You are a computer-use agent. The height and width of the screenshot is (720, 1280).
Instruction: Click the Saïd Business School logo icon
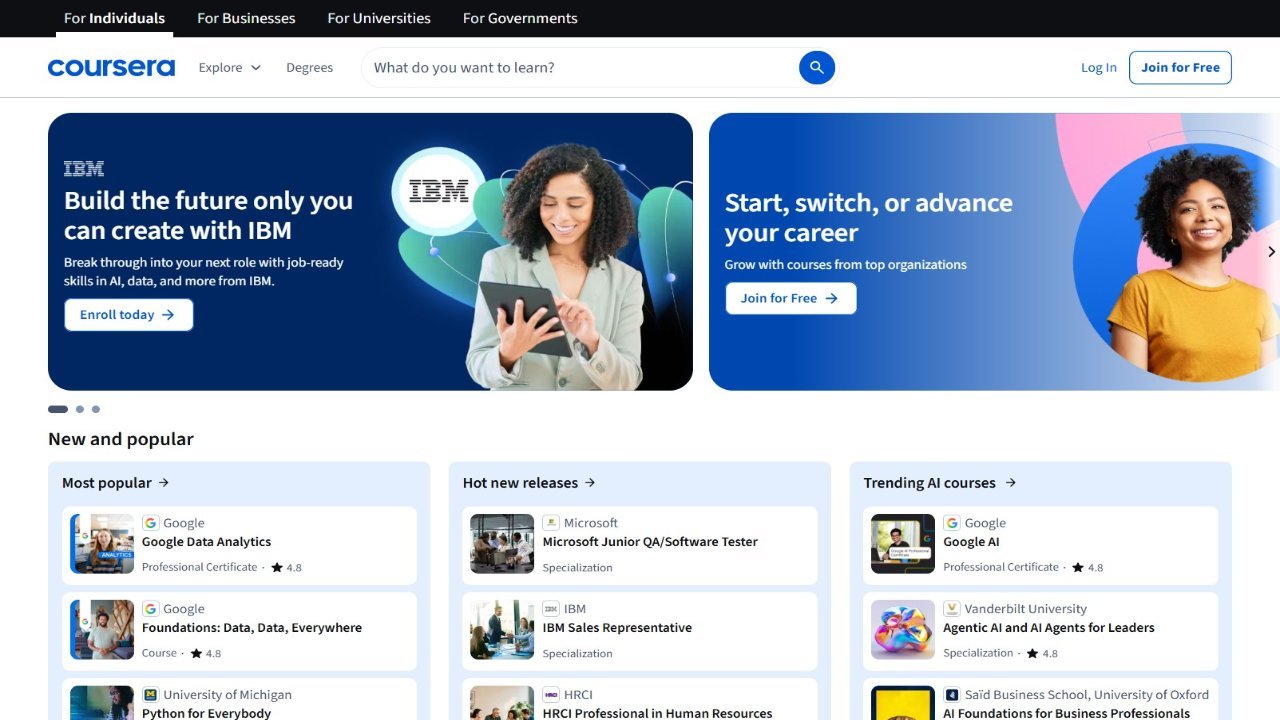point(952,695)
